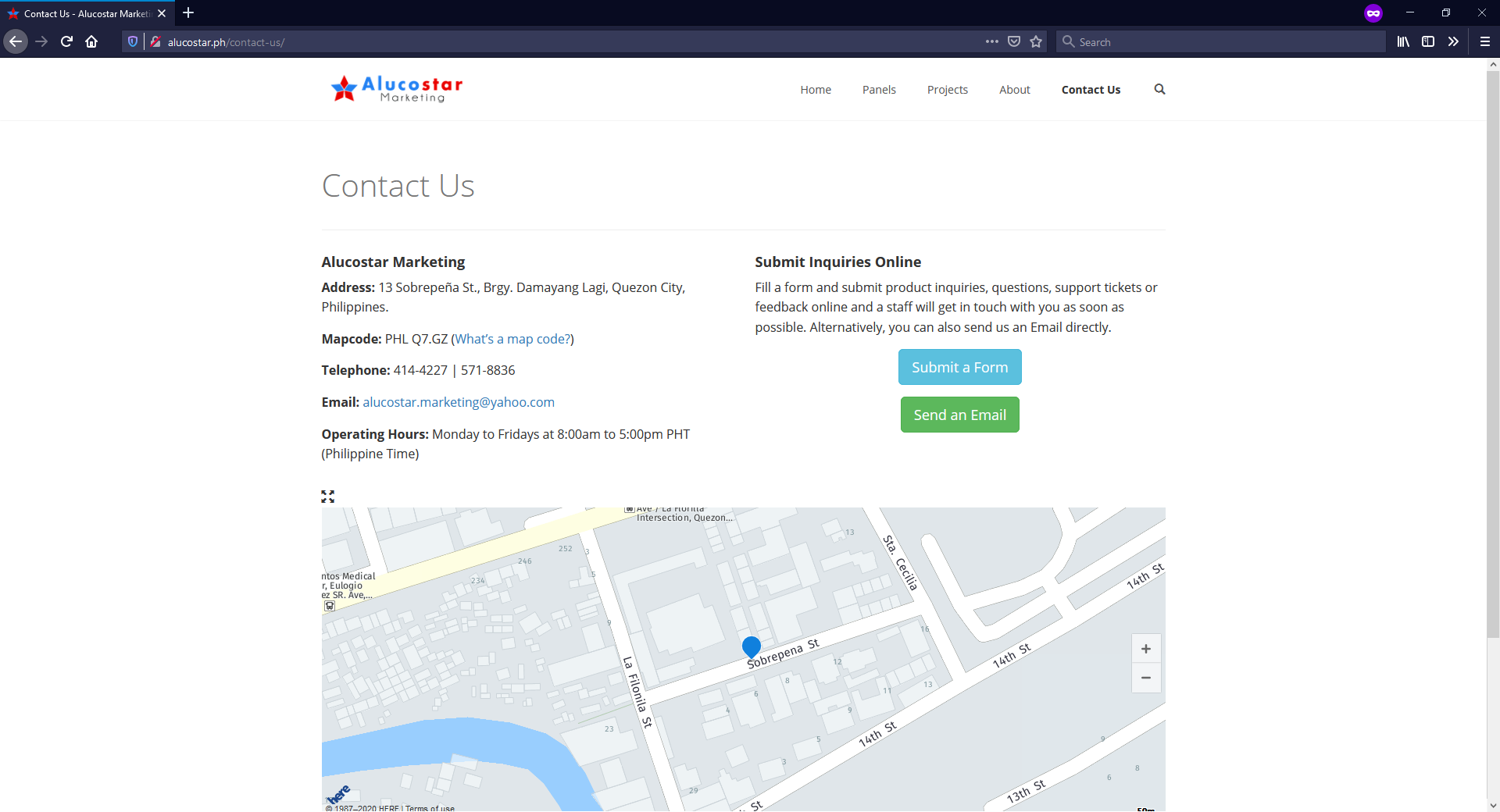Click the scrollbar down arrow

[1493, 805]
